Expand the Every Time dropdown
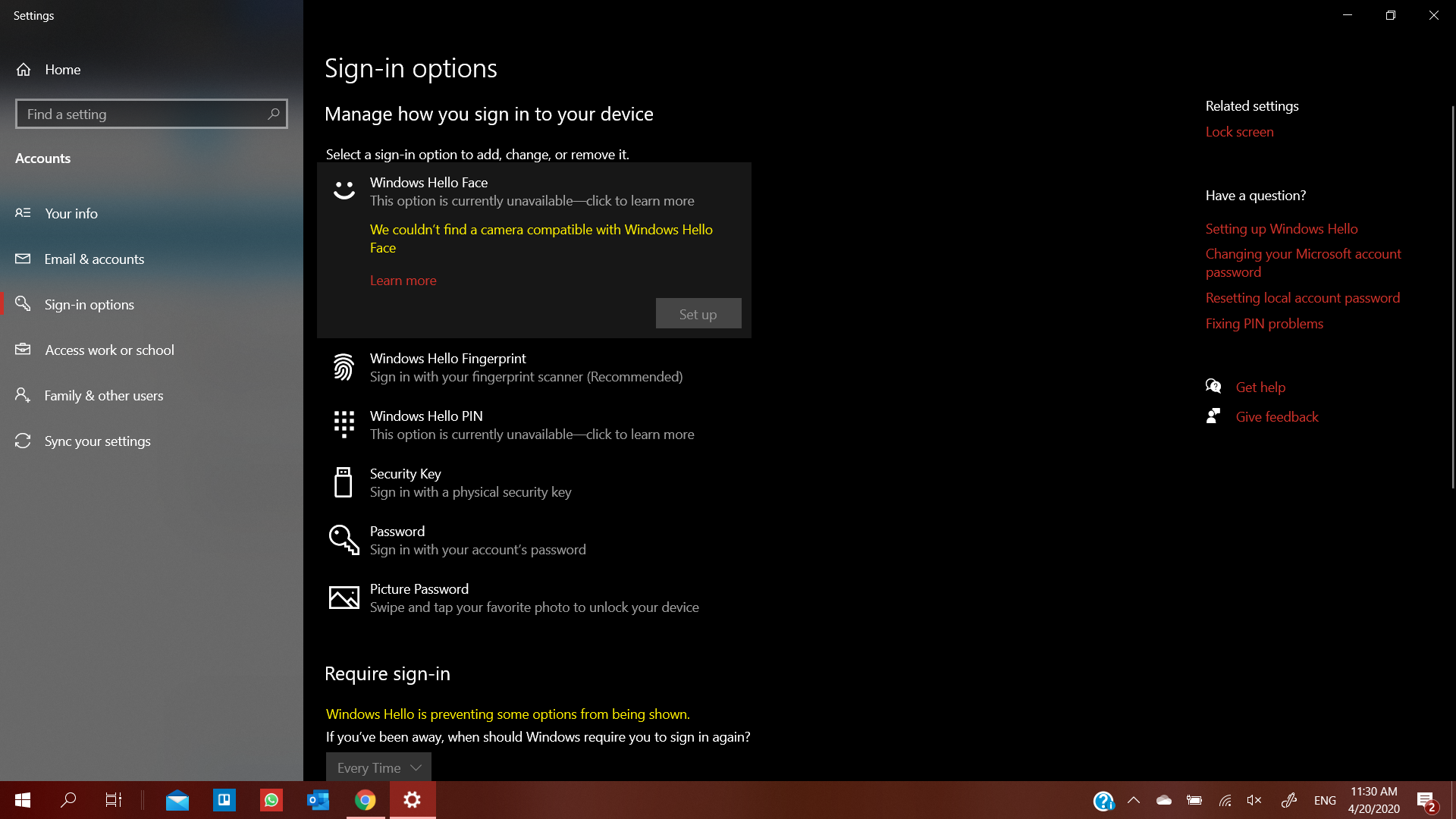This screenshot has height=819, width=1456. point(378,767)
